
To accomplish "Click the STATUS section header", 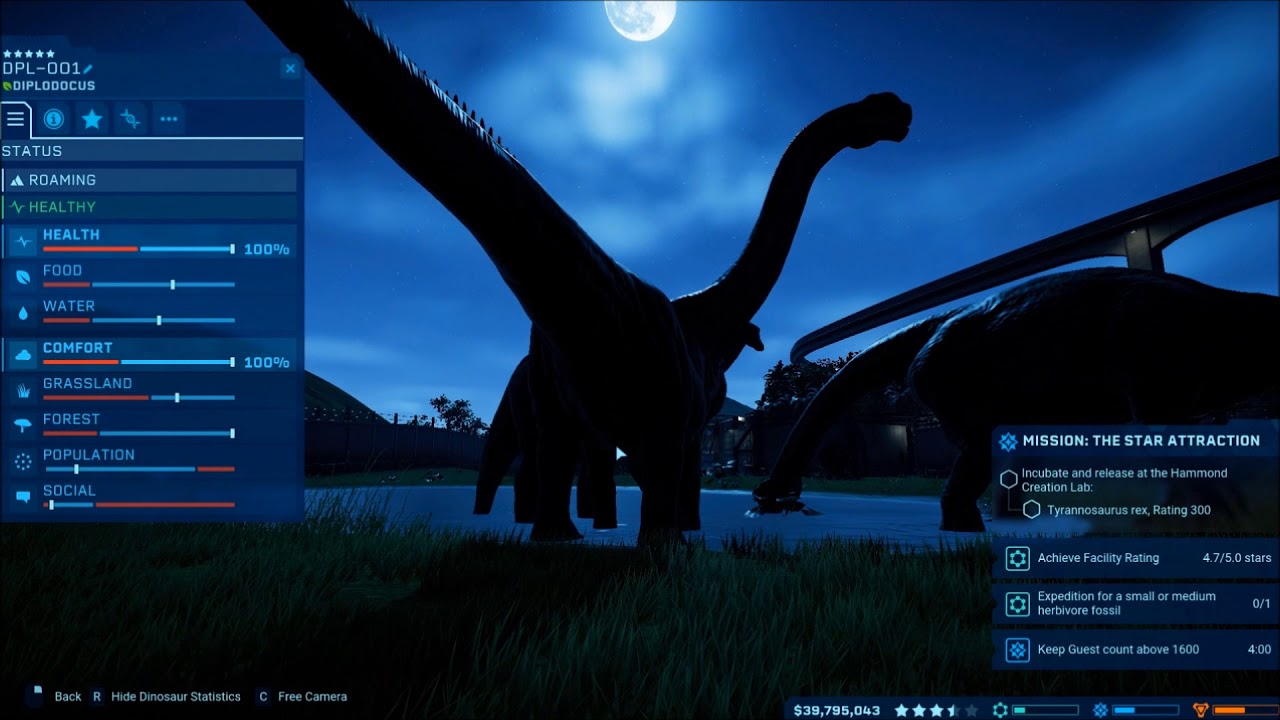I will [x=152, y=151].
